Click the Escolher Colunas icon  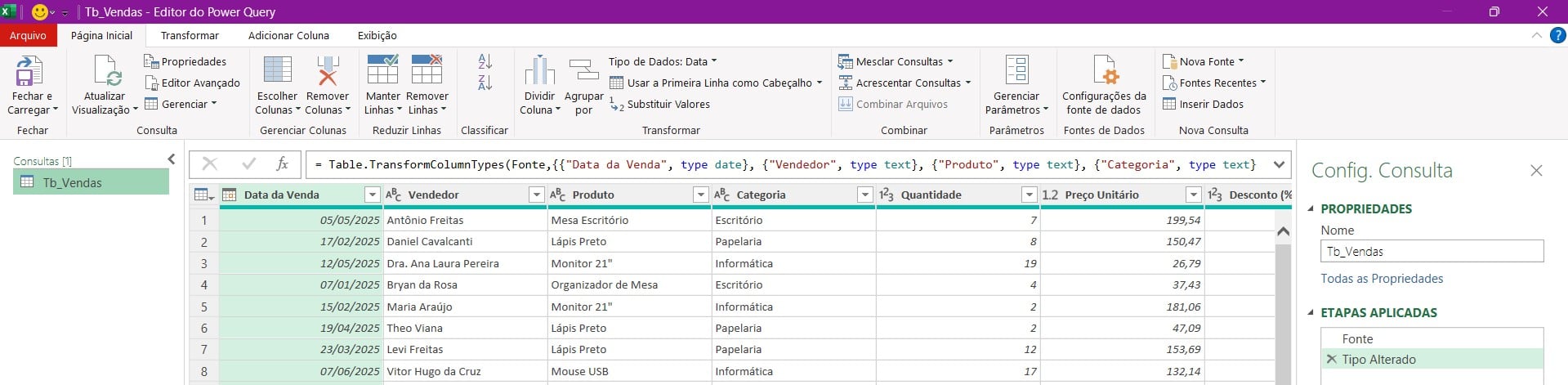click(277, 71)
